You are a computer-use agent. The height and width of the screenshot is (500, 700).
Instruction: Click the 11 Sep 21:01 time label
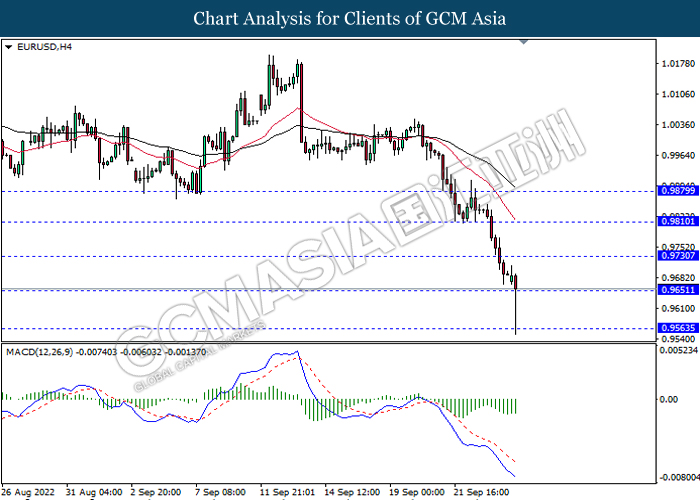pyautogui.click(x=288, y=492)
